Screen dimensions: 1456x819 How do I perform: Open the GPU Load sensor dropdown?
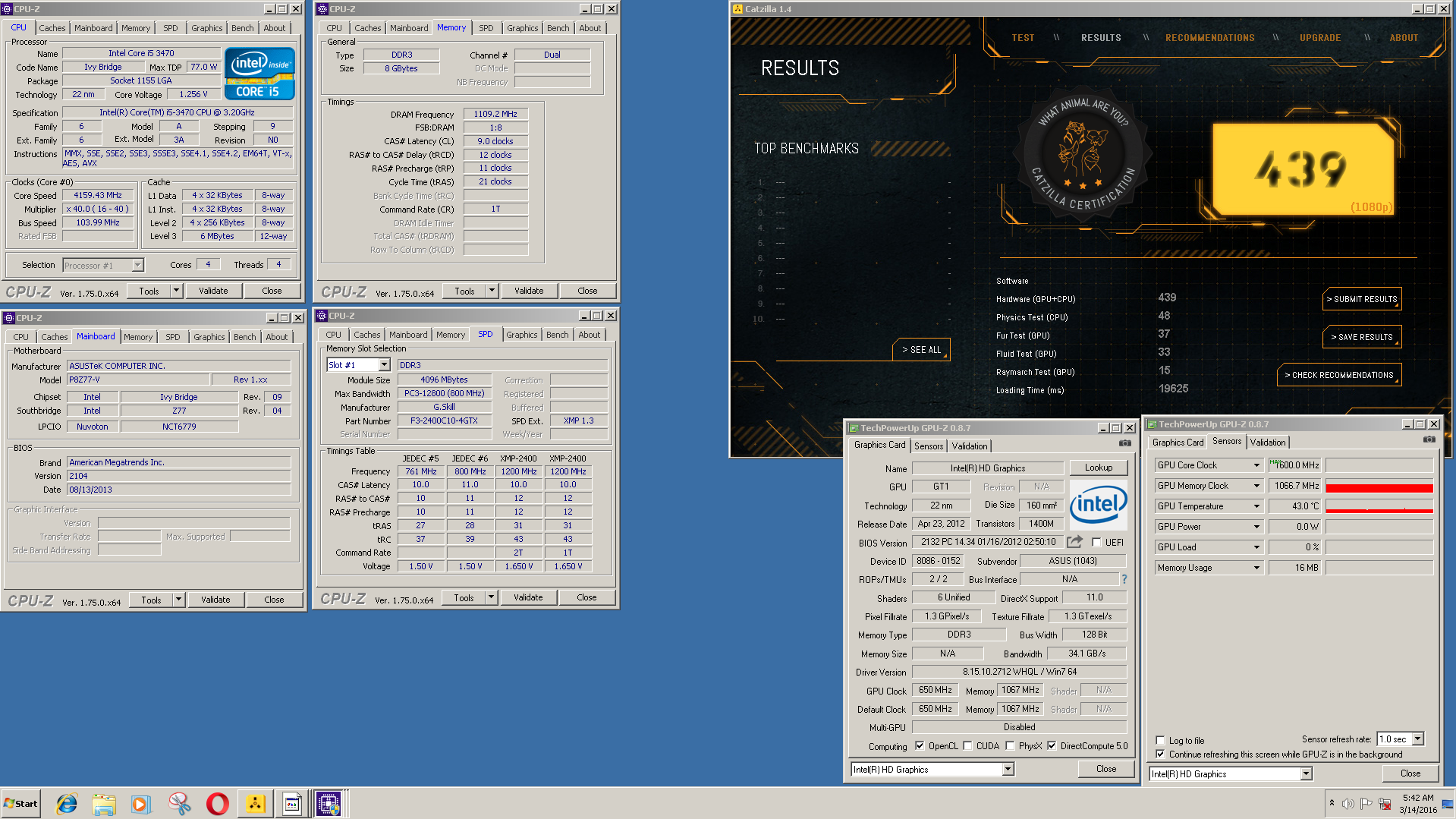pyautogui.click(x=1256, y=547)
